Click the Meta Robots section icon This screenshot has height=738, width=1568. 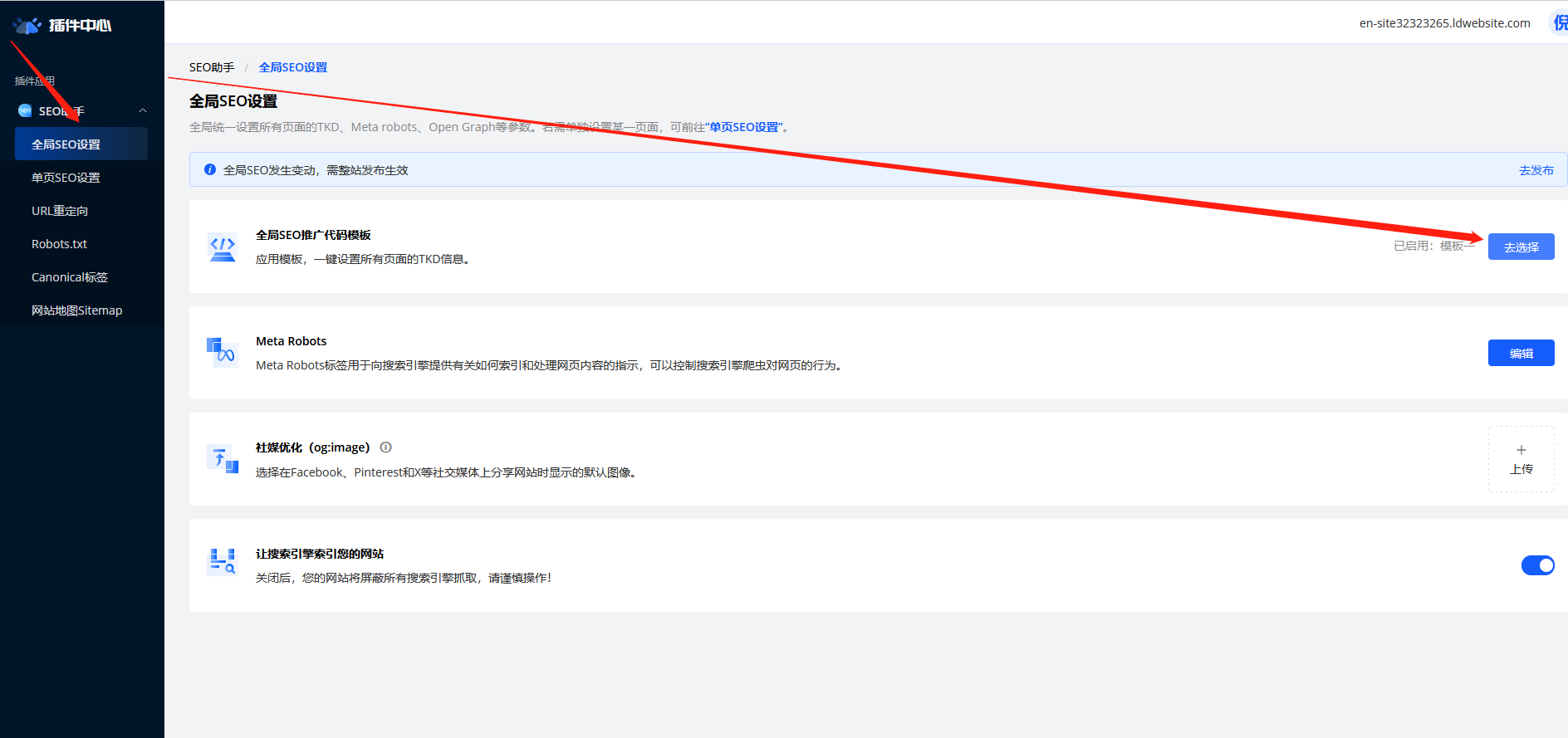coord(222,352)
